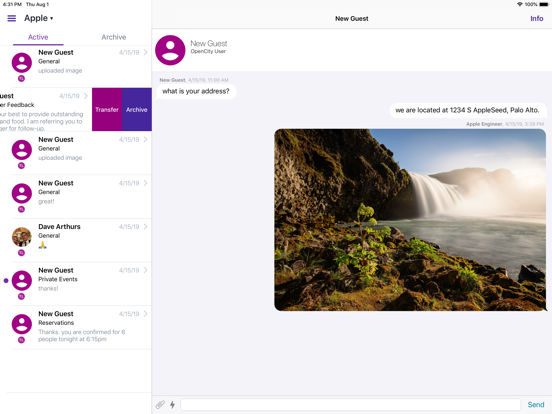The height and width of the screenshot is (414, 552).
Task: Click the unread dot beside Private Events
Action: [x=6, y=281]
